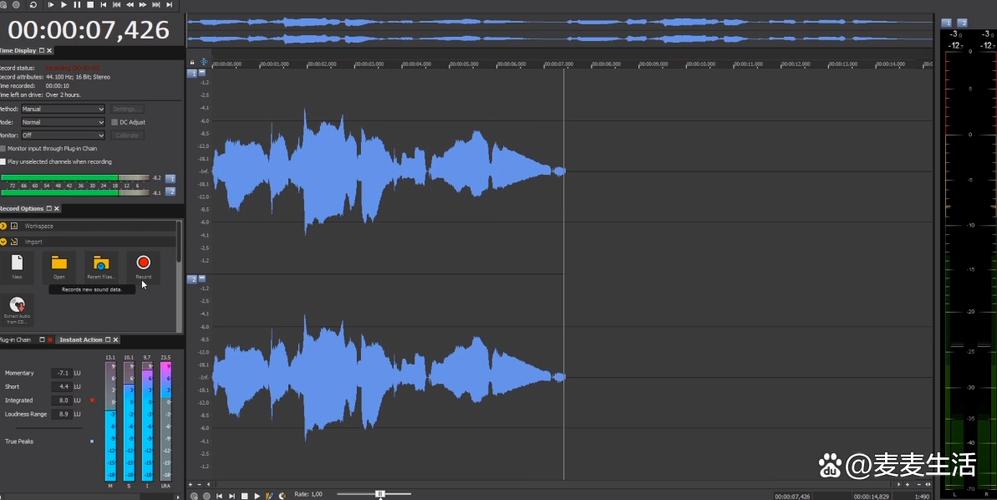Click the Settings button next to Method
This screenshot has height=500, width=997.
(x=127, y=109)
